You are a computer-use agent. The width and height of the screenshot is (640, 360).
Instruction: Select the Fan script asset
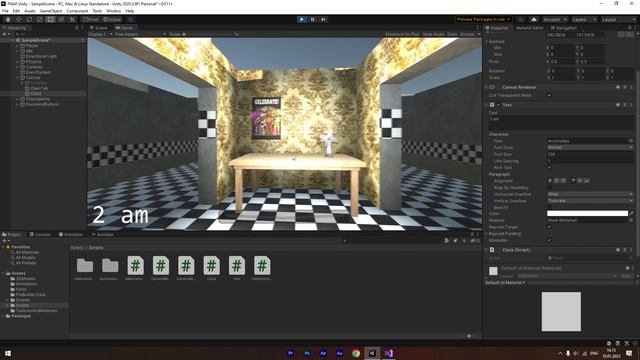pyautogui.click(x=236, y=268)
